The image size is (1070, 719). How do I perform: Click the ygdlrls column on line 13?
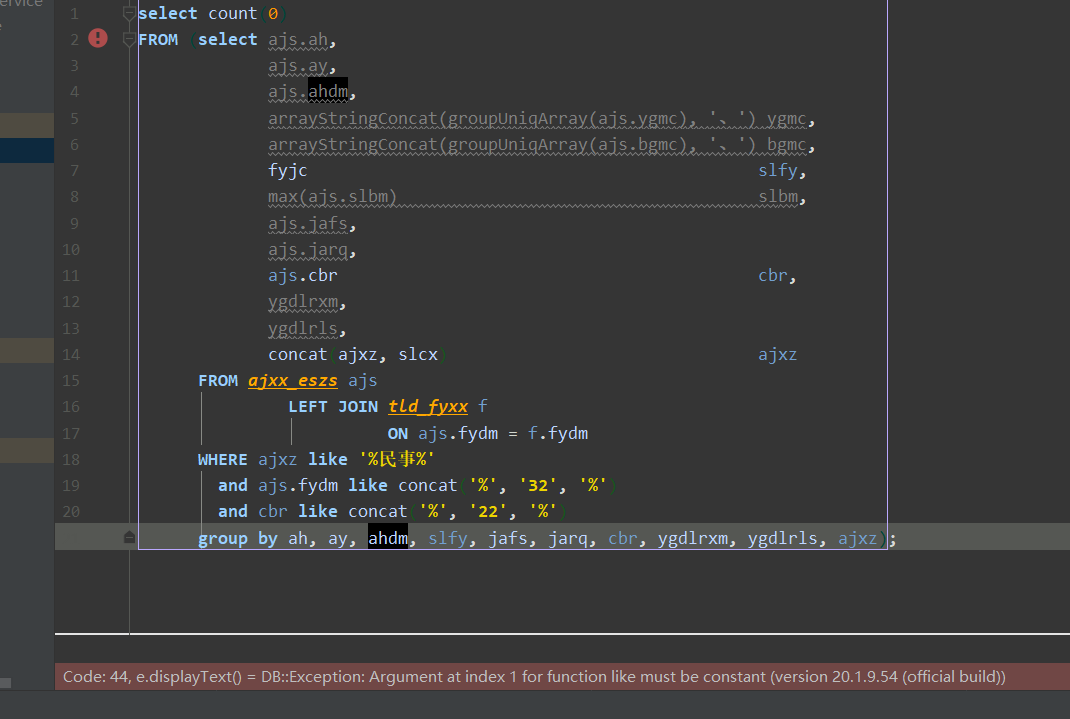(303, 328)
